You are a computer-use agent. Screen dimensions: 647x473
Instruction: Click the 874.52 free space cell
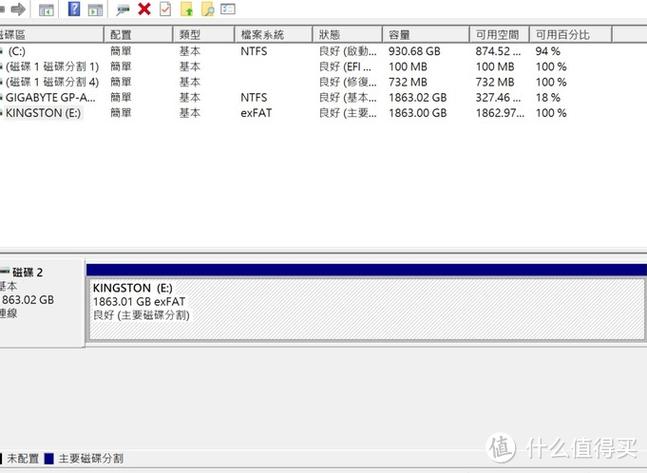pos(498,51)
